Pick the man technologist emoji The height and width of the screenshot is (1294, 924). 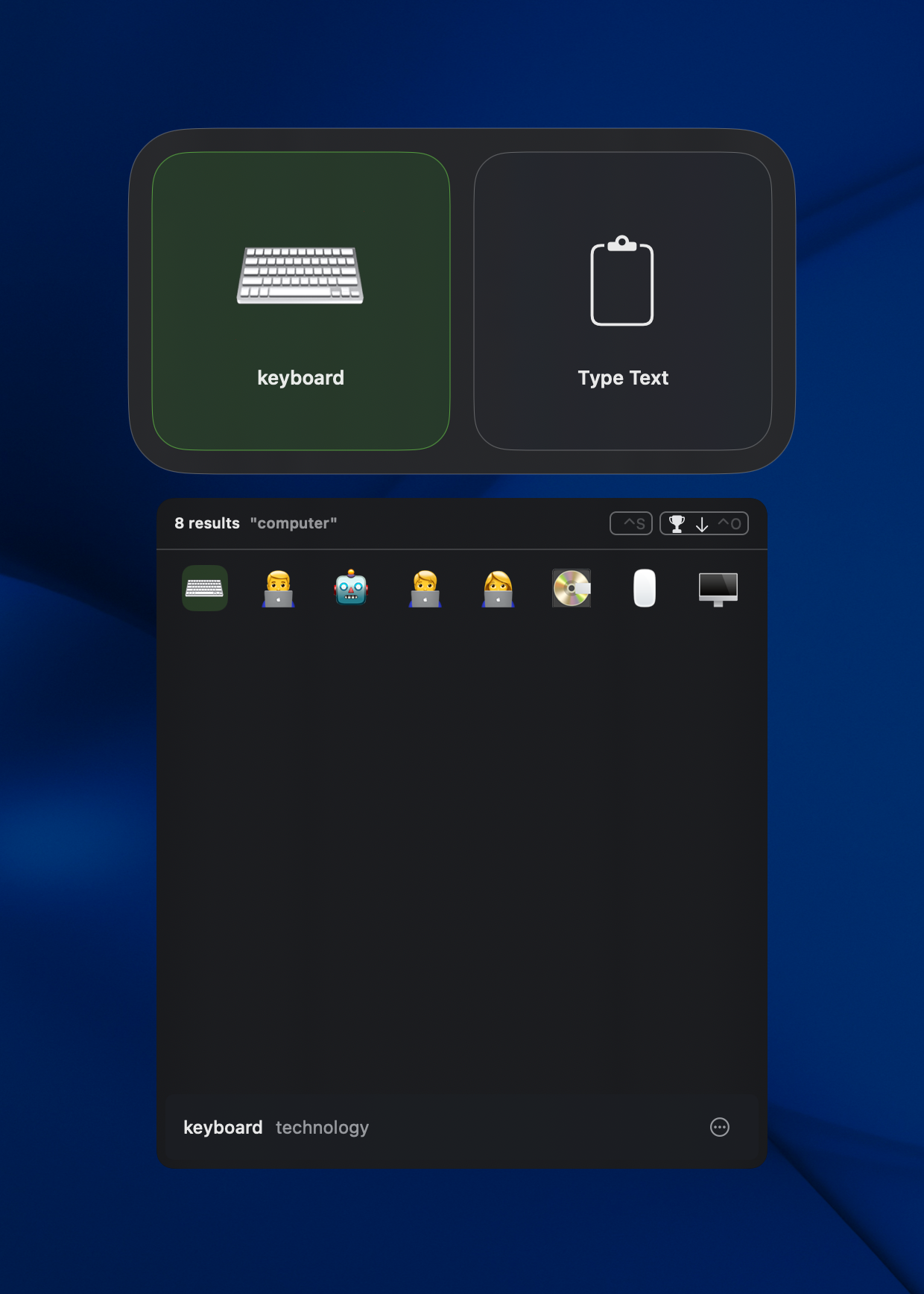pyautogui.click(x=278, y=588)
